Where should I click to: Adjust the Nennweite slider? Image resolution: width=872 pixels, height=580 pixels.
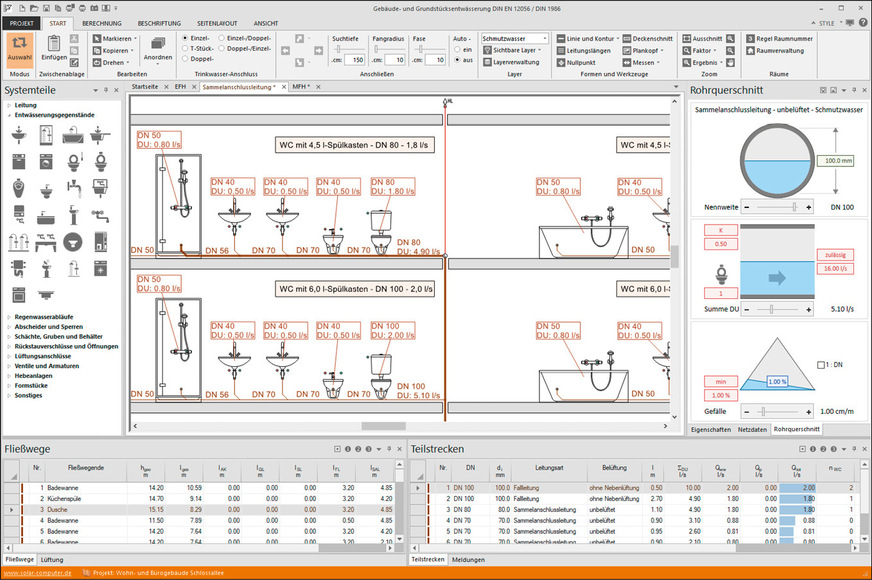click(795, 206)
